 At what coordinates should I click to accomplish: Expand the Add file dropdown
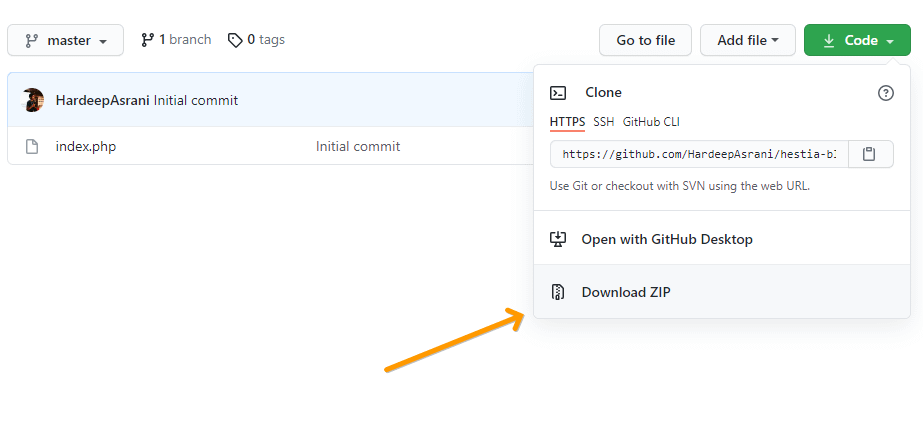tap(747, 41)
